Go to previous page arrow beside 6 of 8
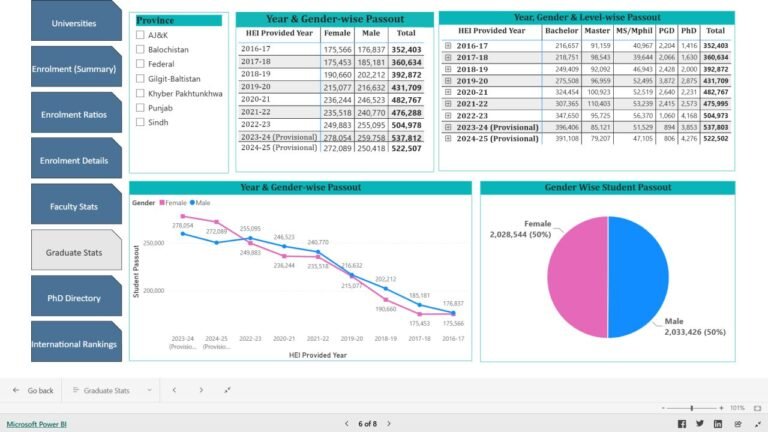The image size is (768, 432). coord(347,424)
